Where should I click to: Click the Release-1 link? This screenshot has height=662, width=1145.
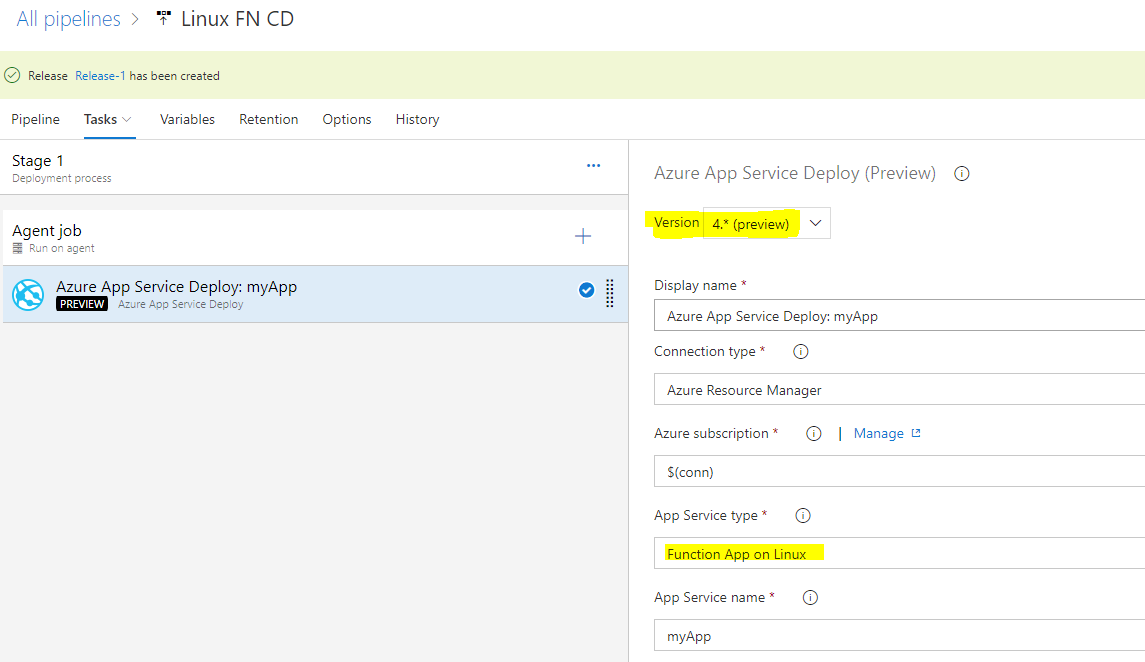[x=100, y=75]
